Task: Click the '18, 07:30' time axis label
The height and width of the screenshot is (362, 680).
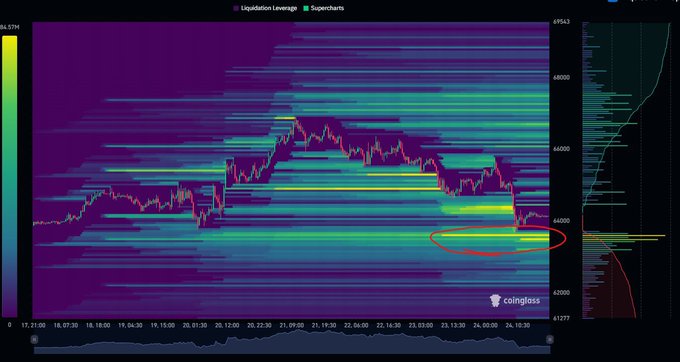Action: tap(66, 325)
